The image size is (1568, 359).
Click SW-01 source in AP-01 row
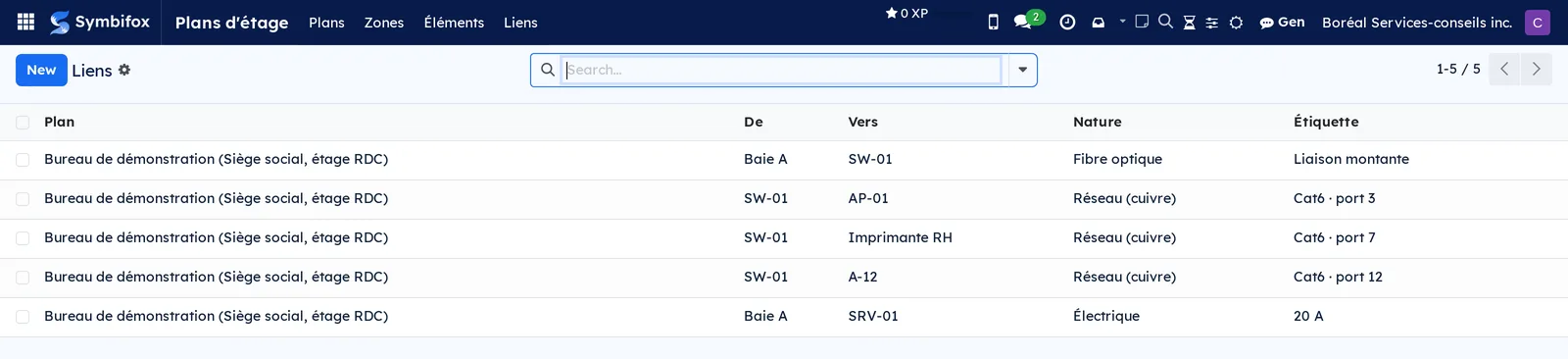pos(765,198)
